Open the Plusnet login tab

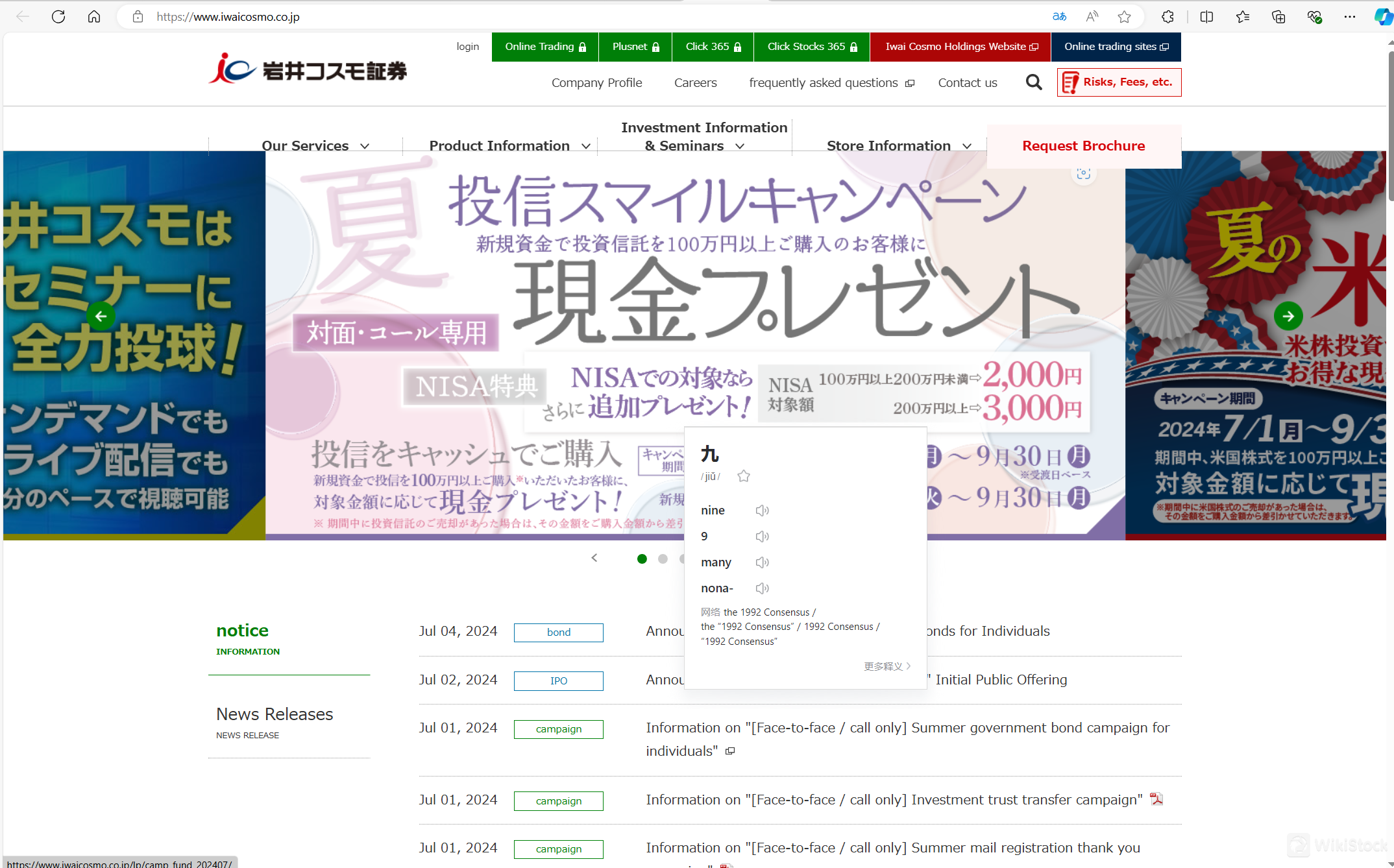point(635,47)
